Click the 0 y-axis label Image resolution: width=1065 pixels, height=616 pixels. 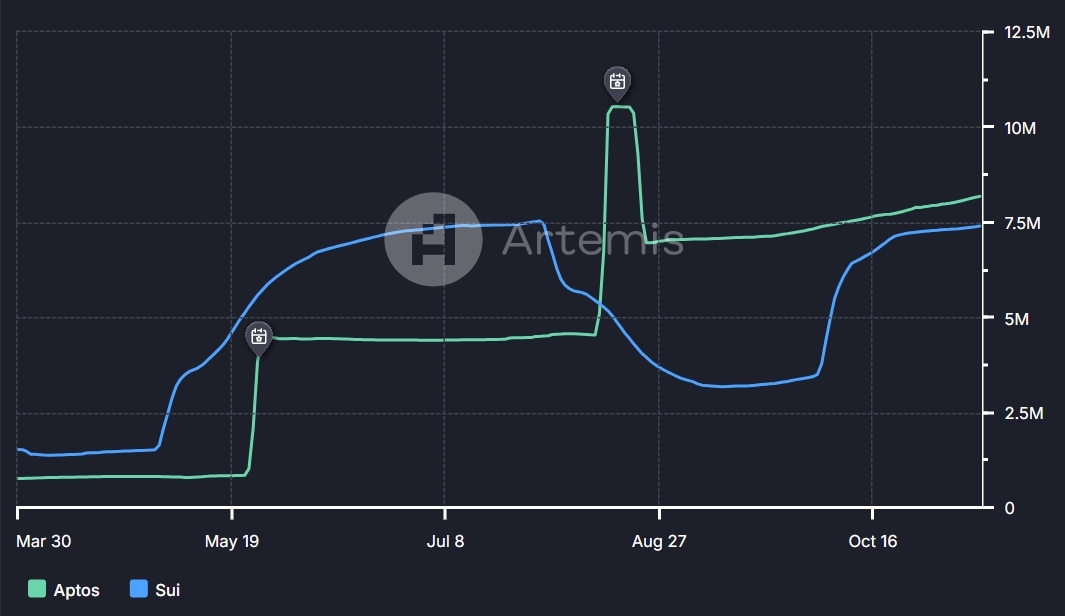(1009, 509)
